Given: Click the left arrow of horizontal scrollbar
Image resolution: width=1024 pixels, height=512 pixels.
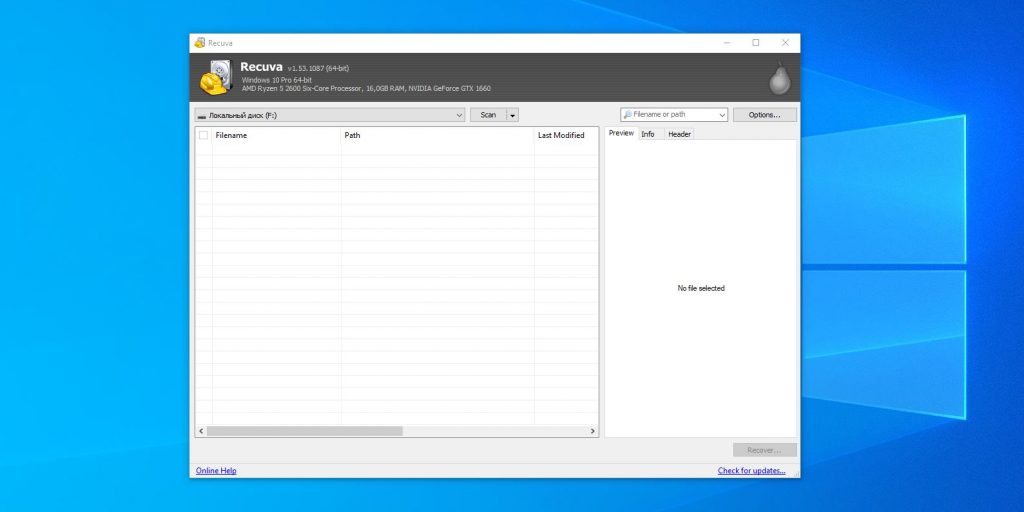Looking at the screenshot, I should point(200,431).
